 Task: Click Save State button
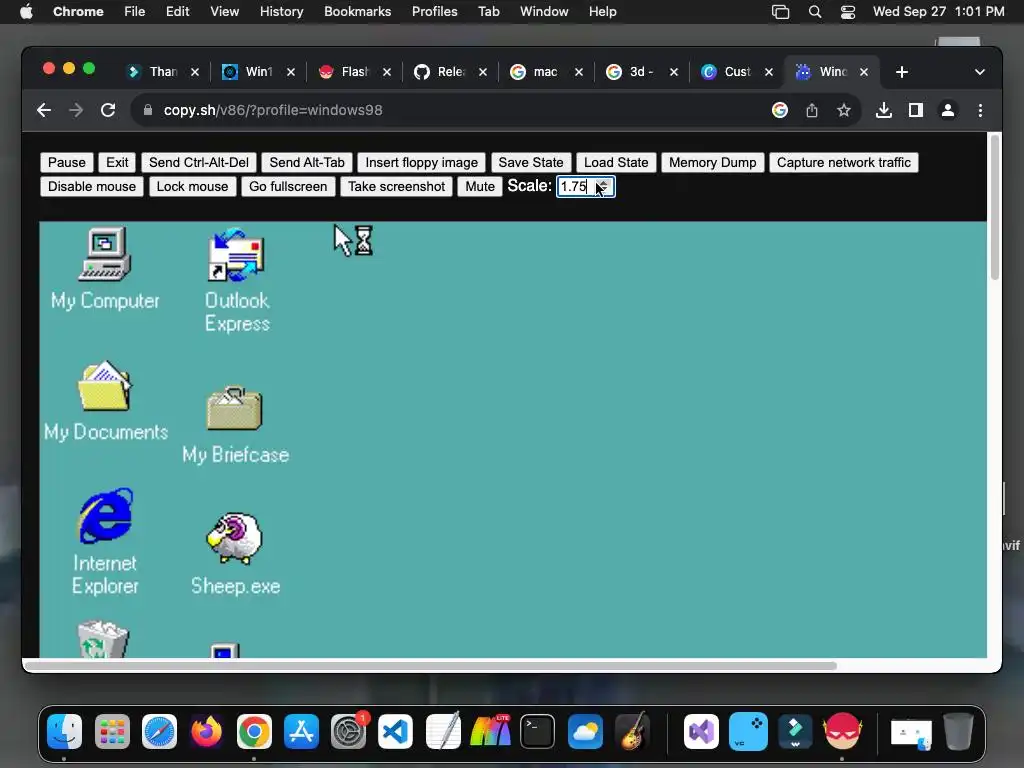tap(530, 163)
